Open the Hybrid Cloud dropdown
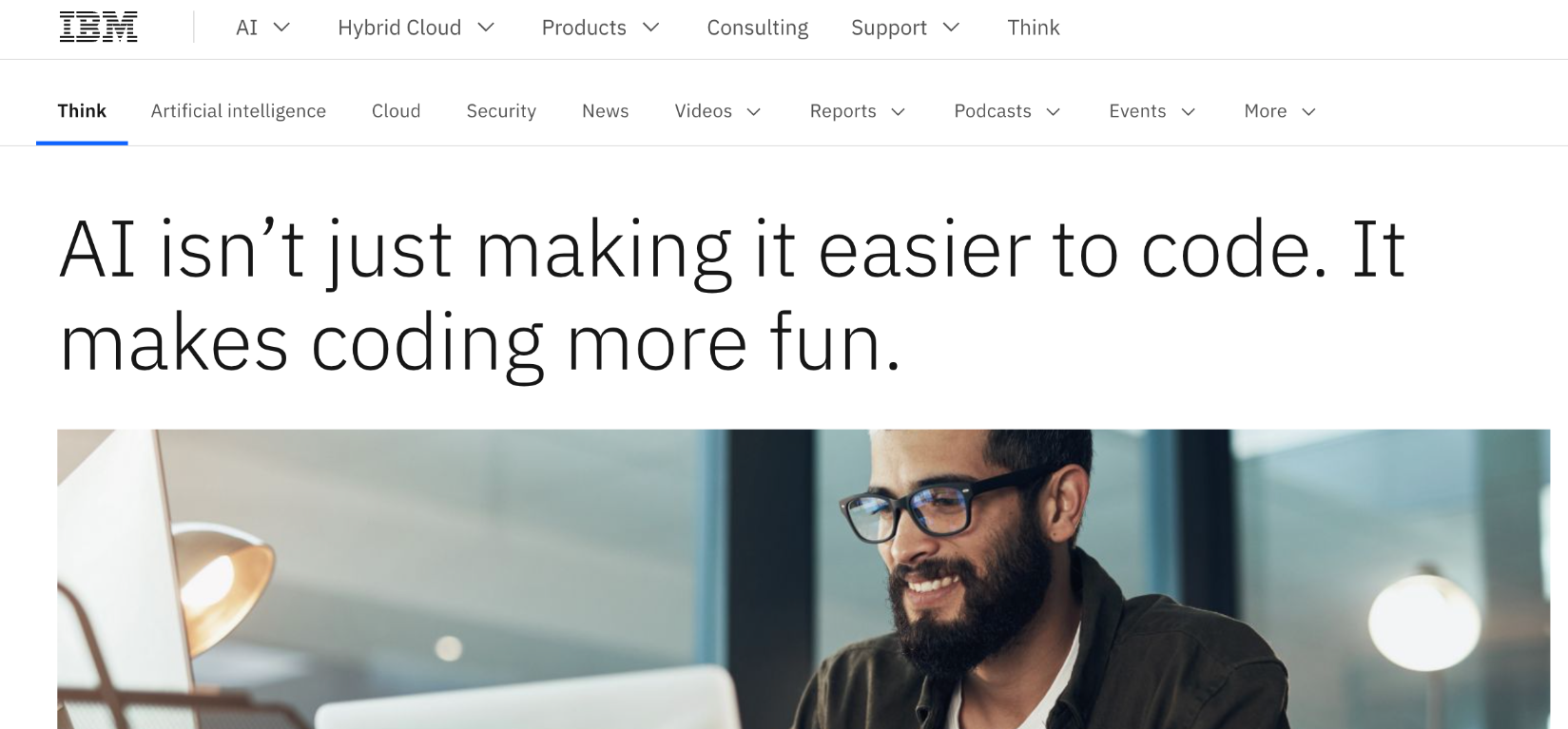Screen dimensions: 1568x729 [416, 28]
